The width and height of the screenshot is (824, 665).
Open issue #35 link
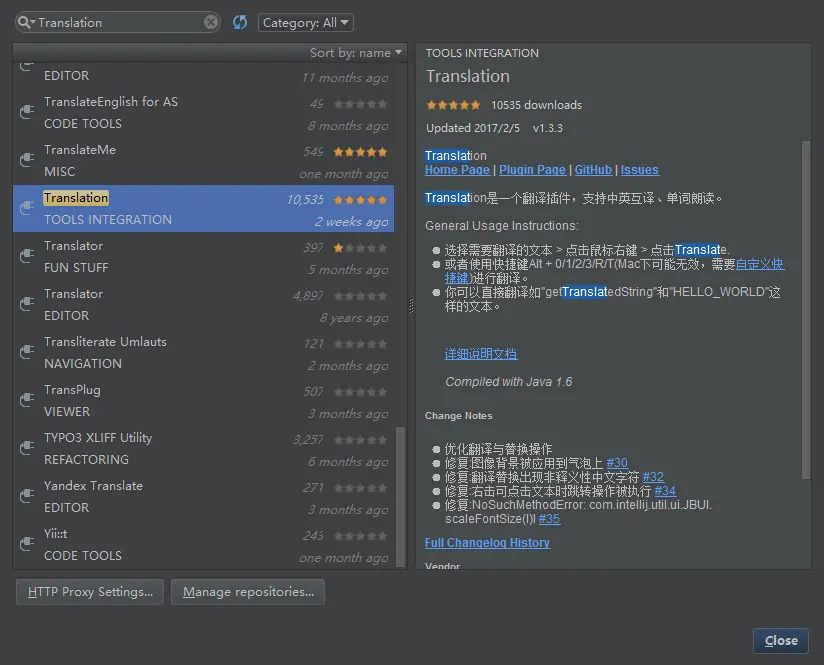click(549, 519)
